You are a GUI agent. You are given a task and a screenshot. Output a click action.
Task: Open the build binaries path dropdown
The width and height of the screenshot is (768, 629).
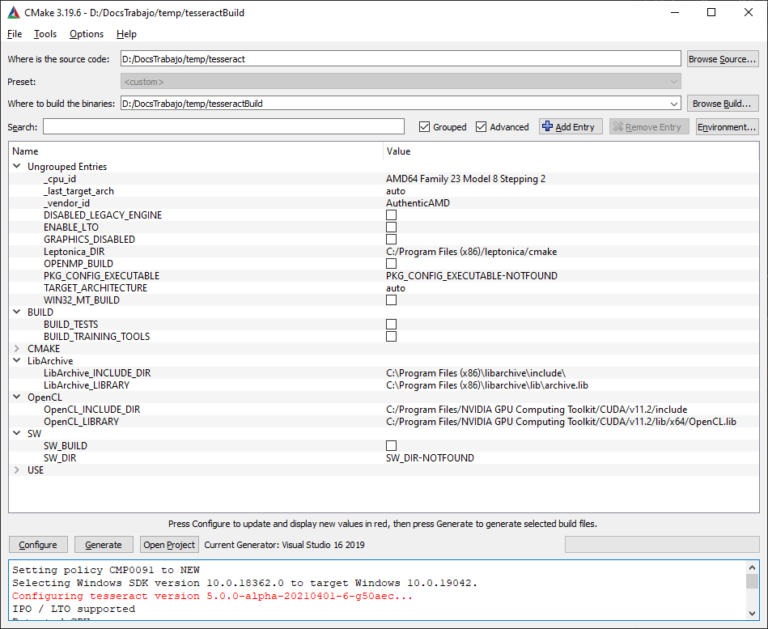674,104
